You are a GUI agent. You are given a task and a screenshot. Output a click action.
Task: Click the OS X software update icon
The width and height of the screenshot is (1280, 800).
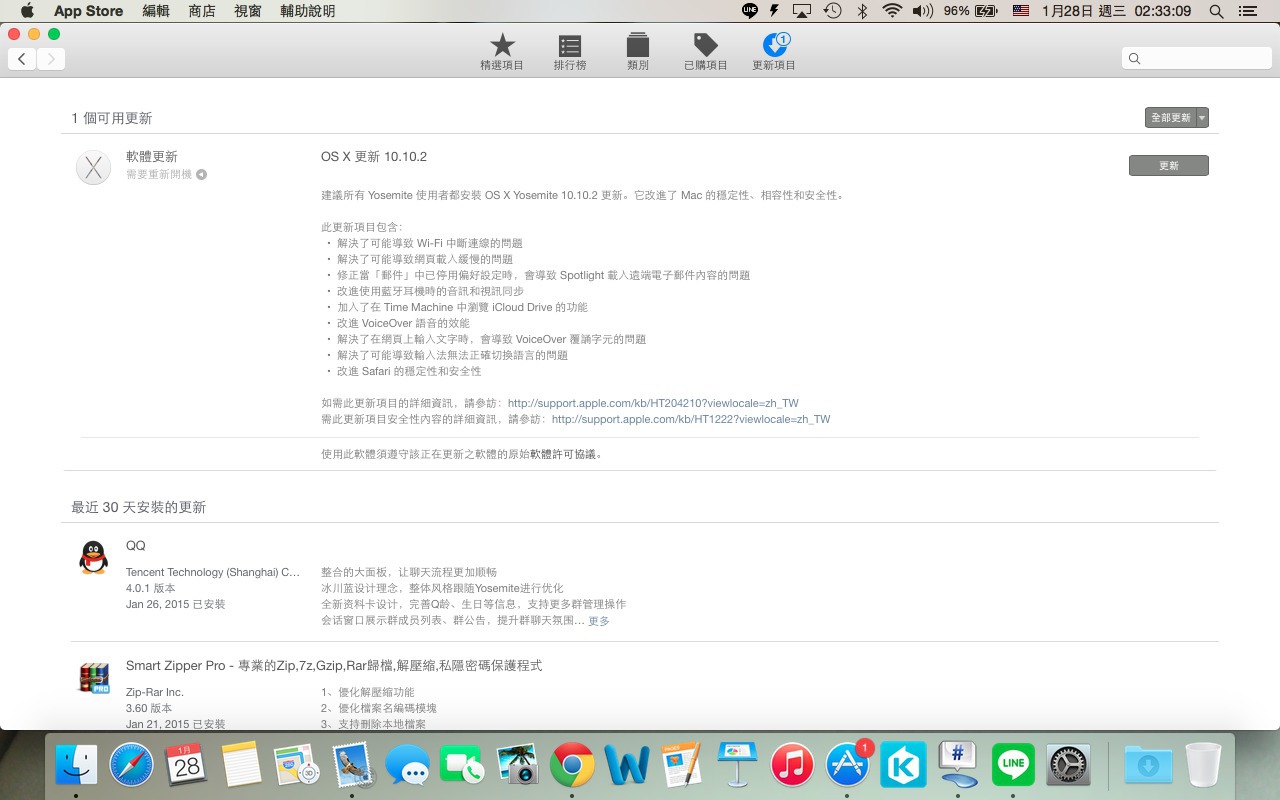pos(93,167)
